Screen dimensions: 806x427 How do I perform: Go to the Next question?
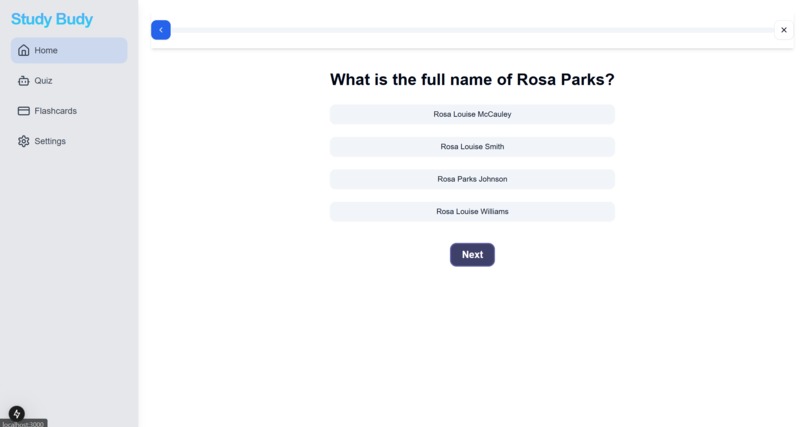point(472,255)
